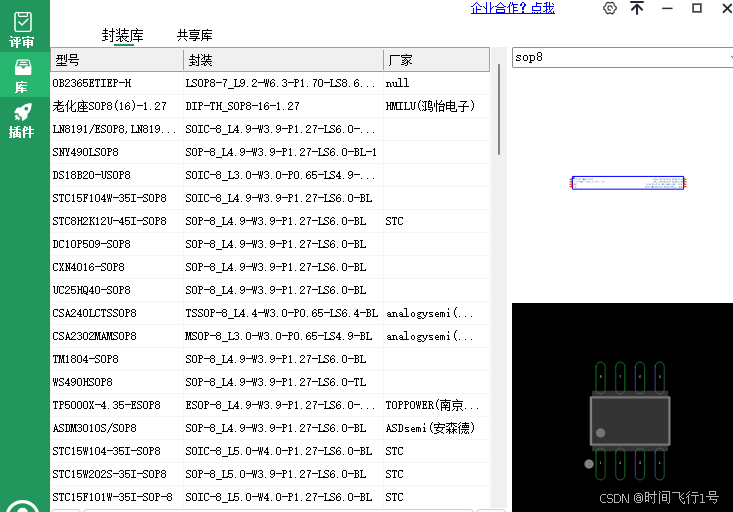The width and height of the screenshot is (733, 512).
Task: Switch to the 封装库 tab
Action: [122, 35]
